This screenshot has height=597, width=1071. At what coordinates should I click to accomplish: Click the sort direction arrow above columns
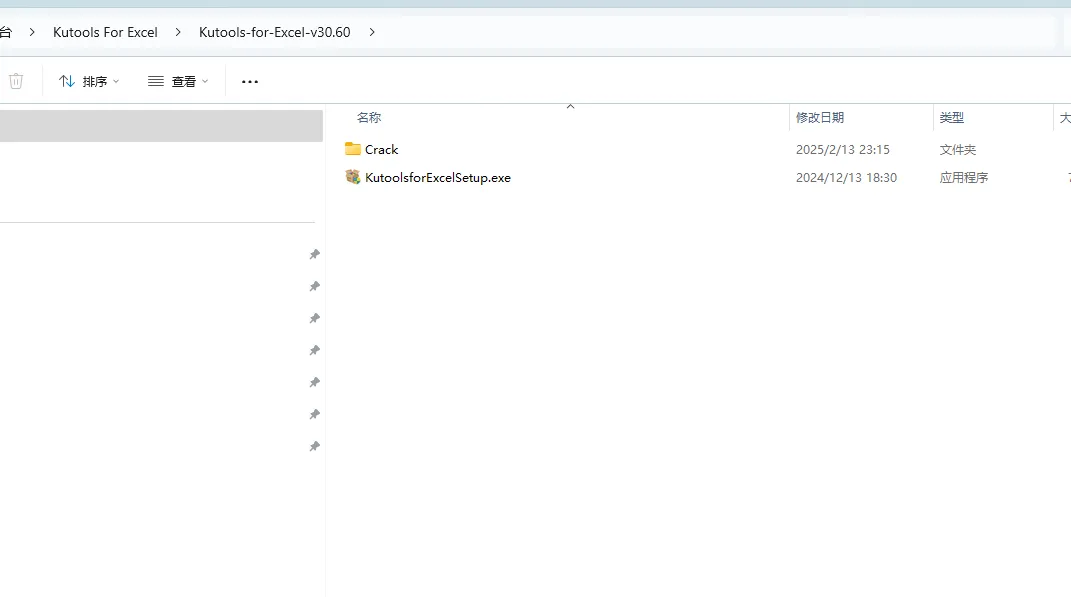tap(570, 107)
